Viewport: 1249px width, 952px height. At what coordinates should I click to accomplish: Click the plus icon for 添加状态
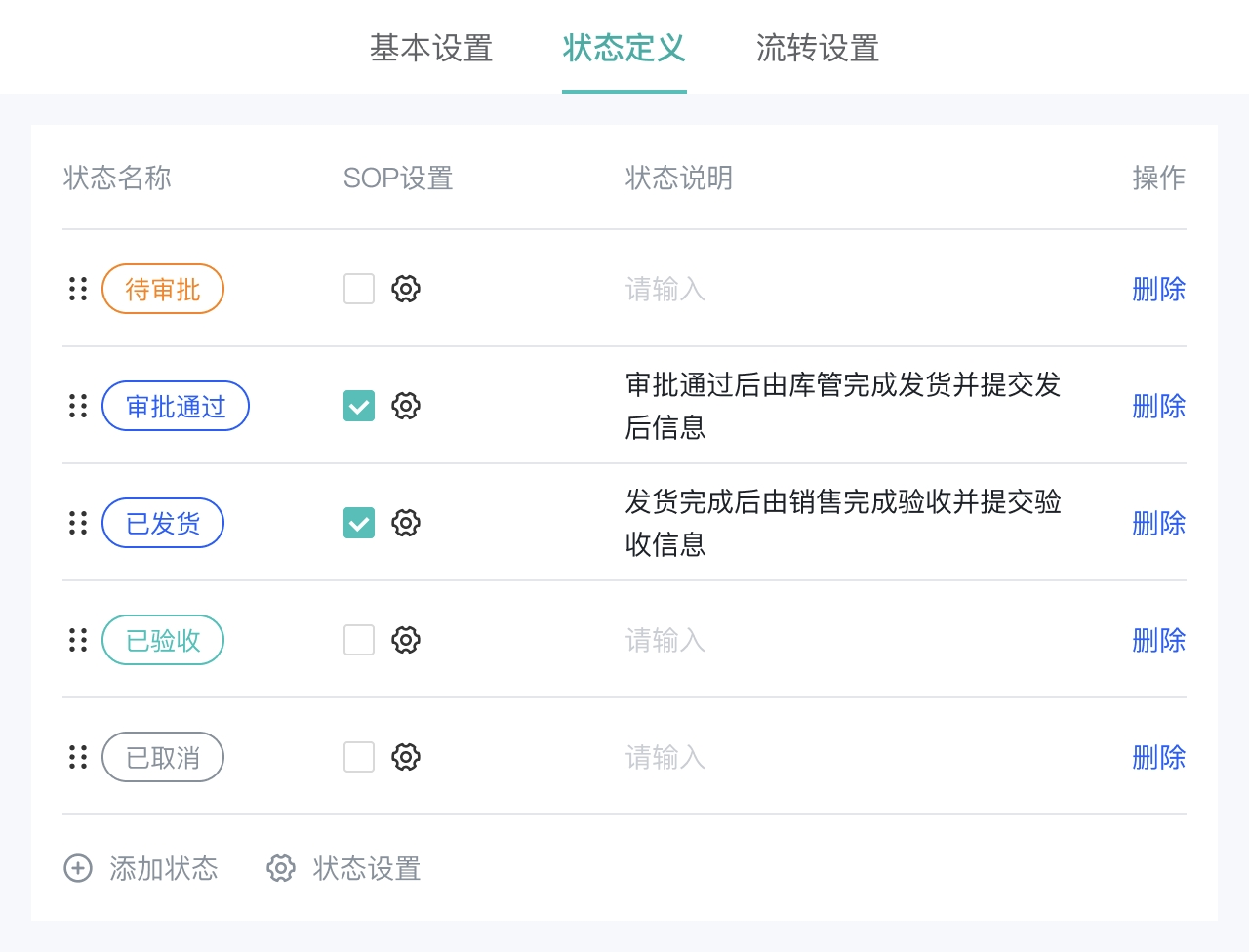[x=78, y=868]
